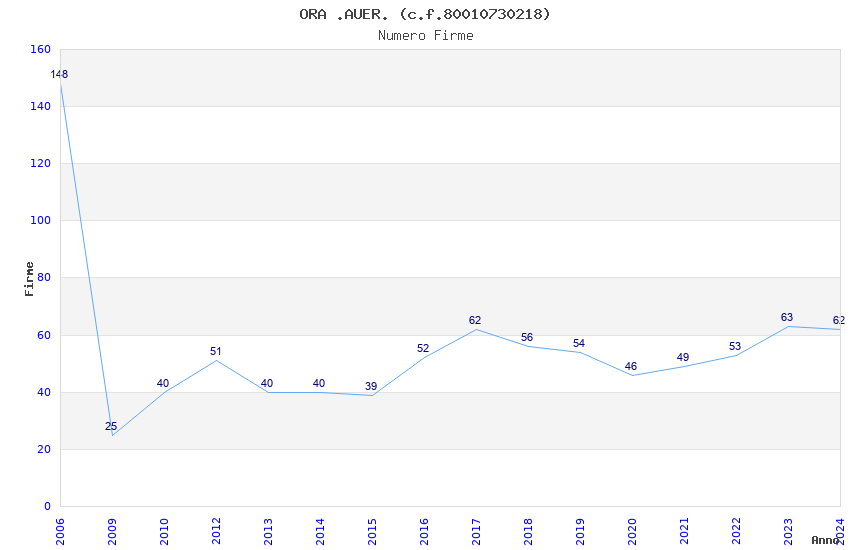Image resolution: width=850 pixels, height=550 pixels.
Task: Click the 62 data label above 2017
Action: (475, 320)
